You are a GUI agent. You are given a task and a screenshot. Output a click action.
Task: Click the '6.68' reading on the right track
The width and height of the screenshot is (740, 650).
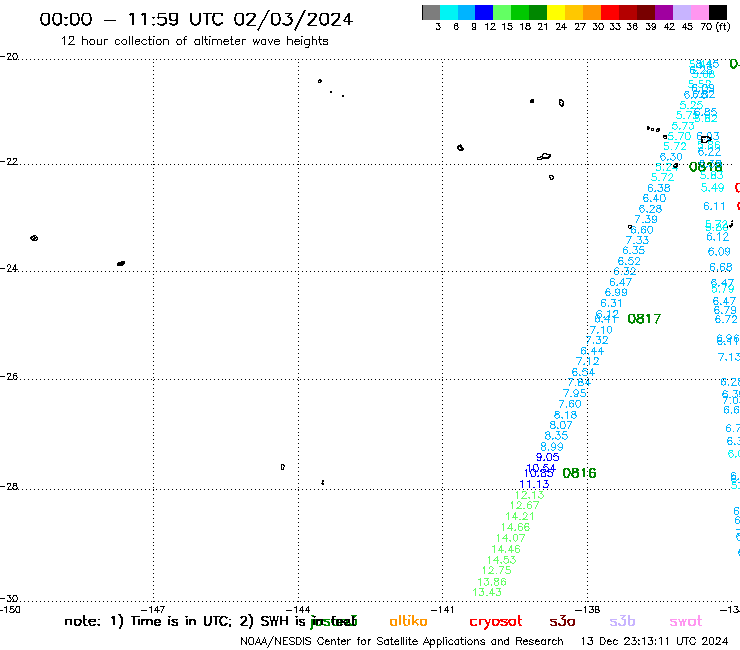pyautogui.click(x=721, y=268)
